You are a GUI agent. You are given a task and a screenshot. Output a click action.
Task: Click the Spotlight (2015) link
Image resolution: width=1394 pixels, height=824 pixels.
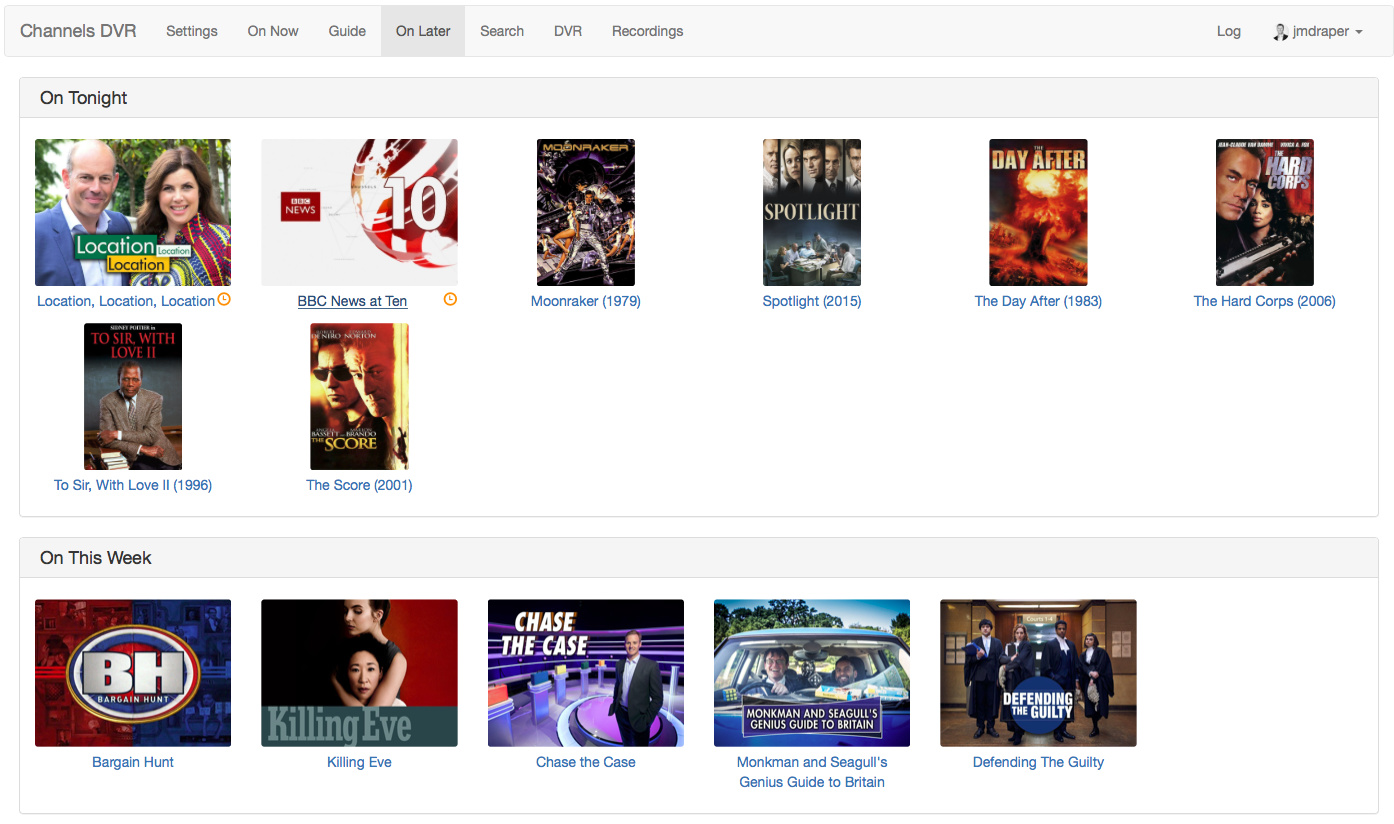[811, 301]
